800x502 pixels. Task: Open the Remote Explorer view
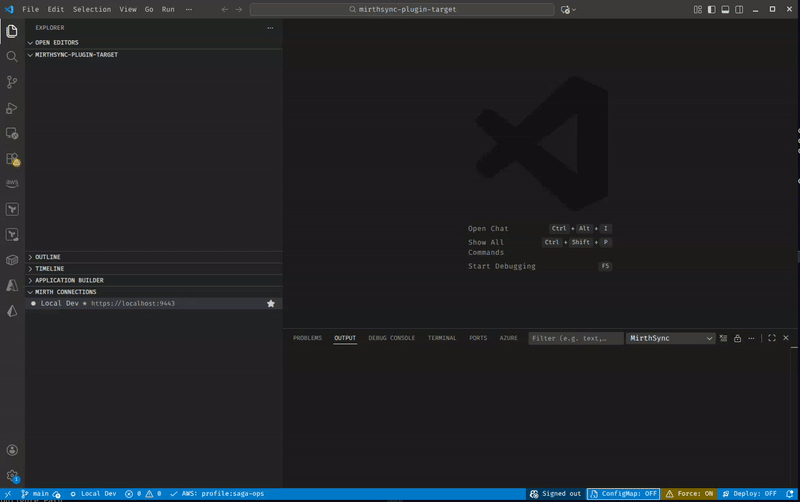(x=12, y=133)
